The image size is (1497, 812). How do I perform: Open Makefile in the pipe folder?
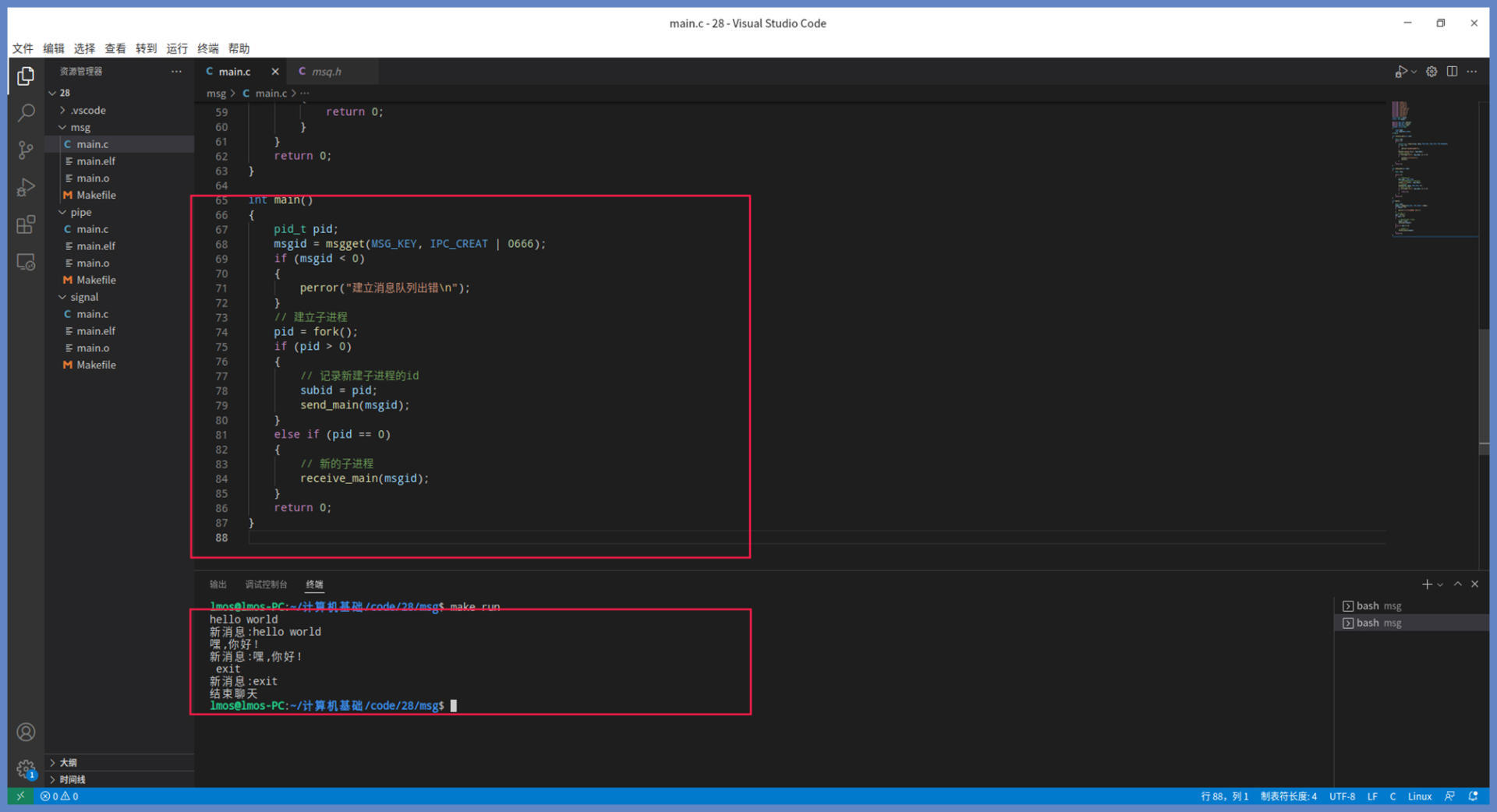click(x=96, y=280)
